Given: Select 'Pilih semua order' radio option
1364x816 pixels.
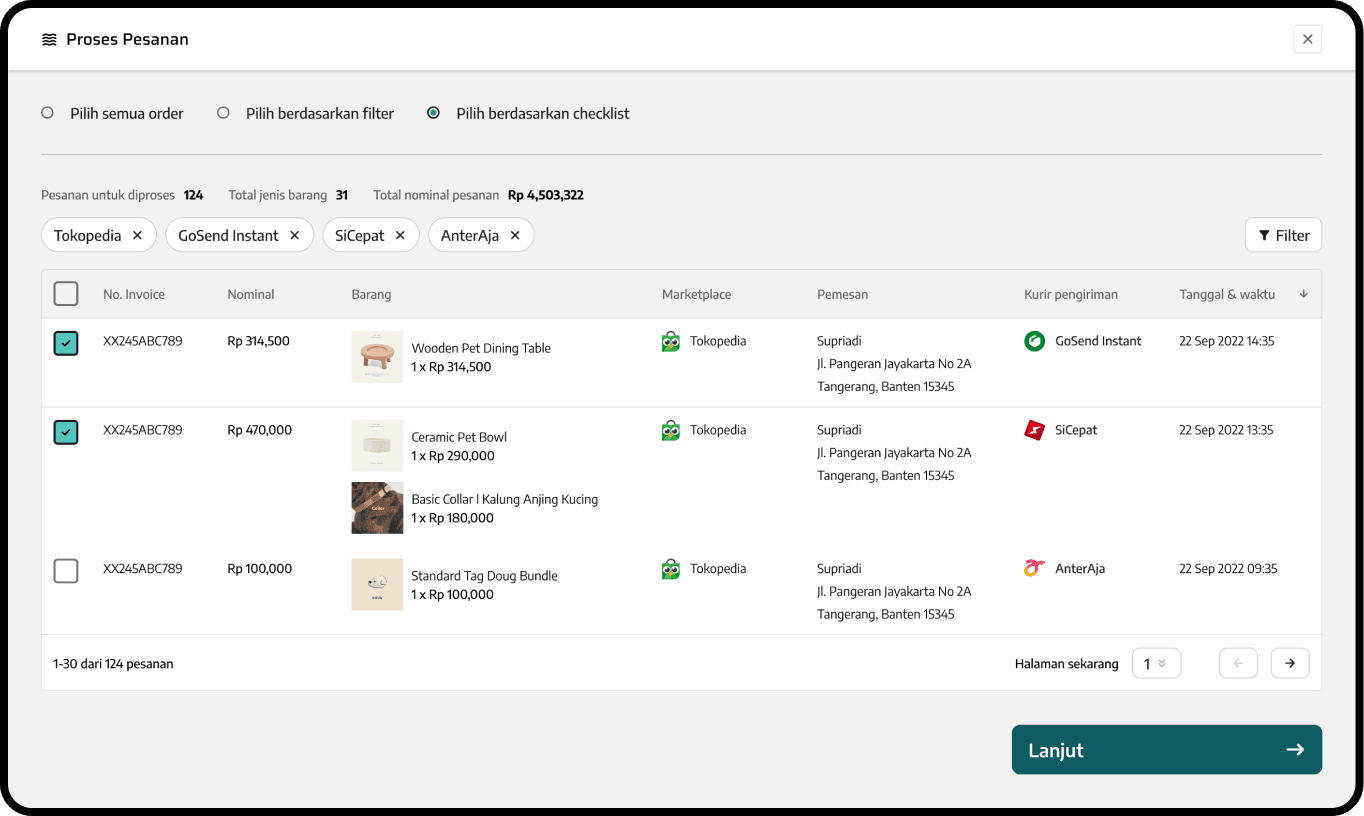Looking at the screenshot, I should 47,113.
